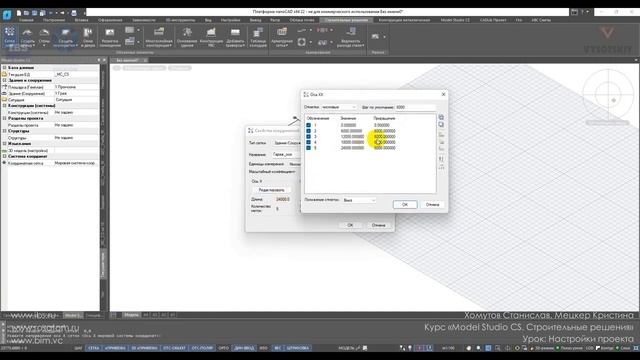Click the Название field in grid properties

coord(287,155)
